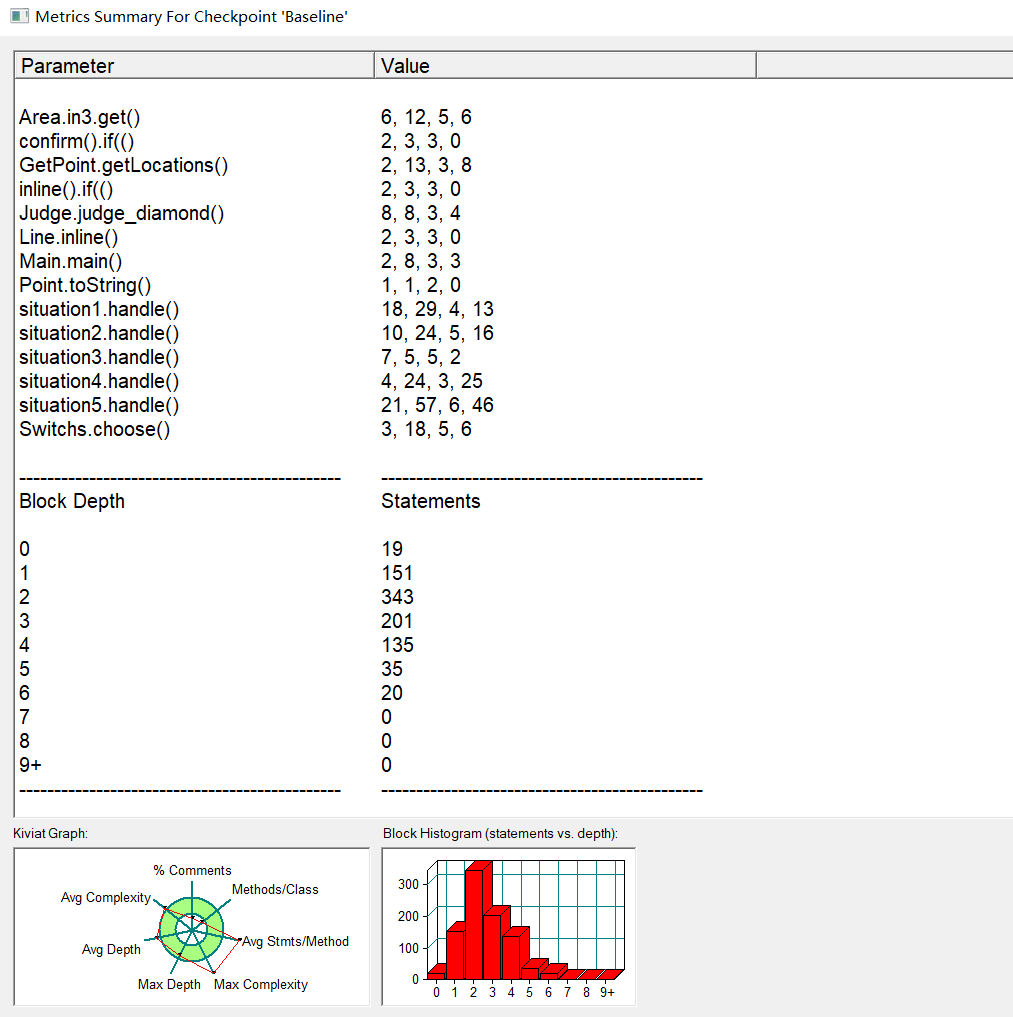
Task: Click the Max Complexity axis label
Action: [x=261, y=985]
